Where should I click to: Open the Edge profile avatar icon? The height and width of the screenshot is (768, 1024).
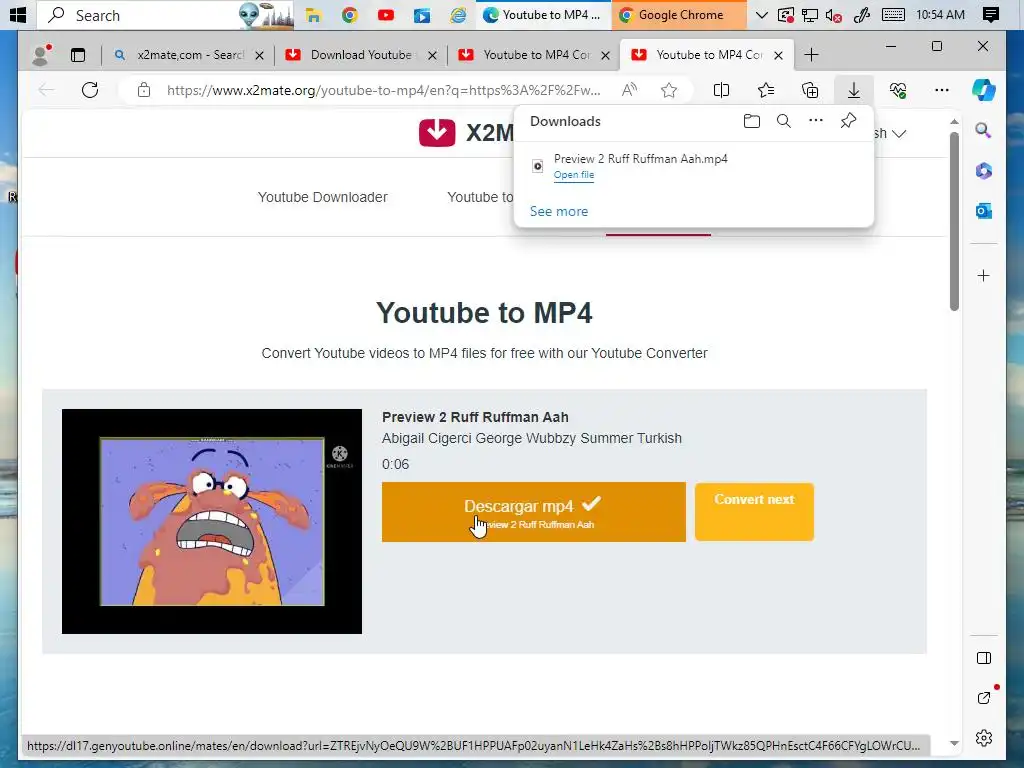[x=42, y=55]
